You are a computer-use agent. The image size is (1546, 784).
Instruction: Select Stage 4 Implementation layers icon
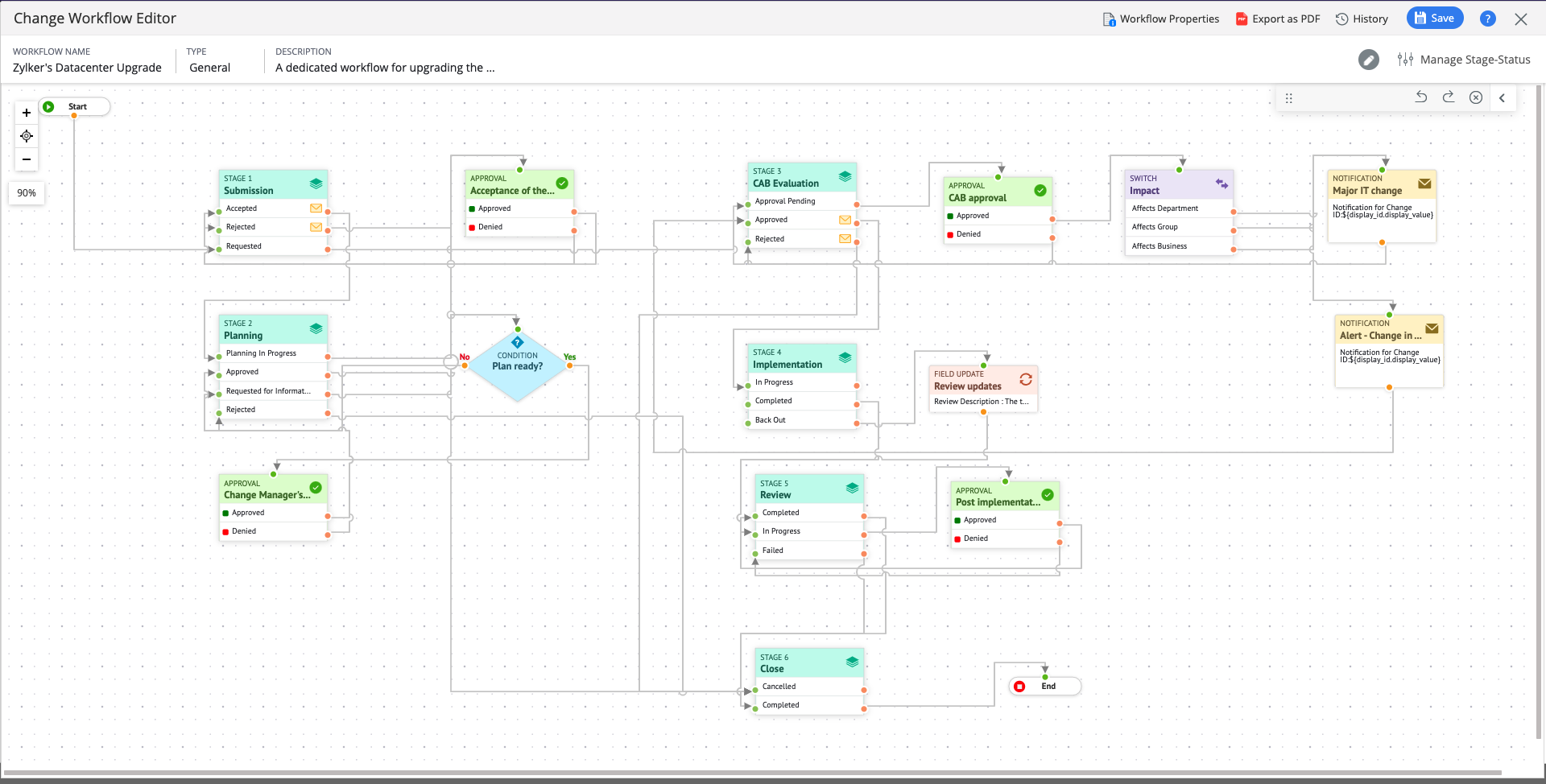coord(845,357)
